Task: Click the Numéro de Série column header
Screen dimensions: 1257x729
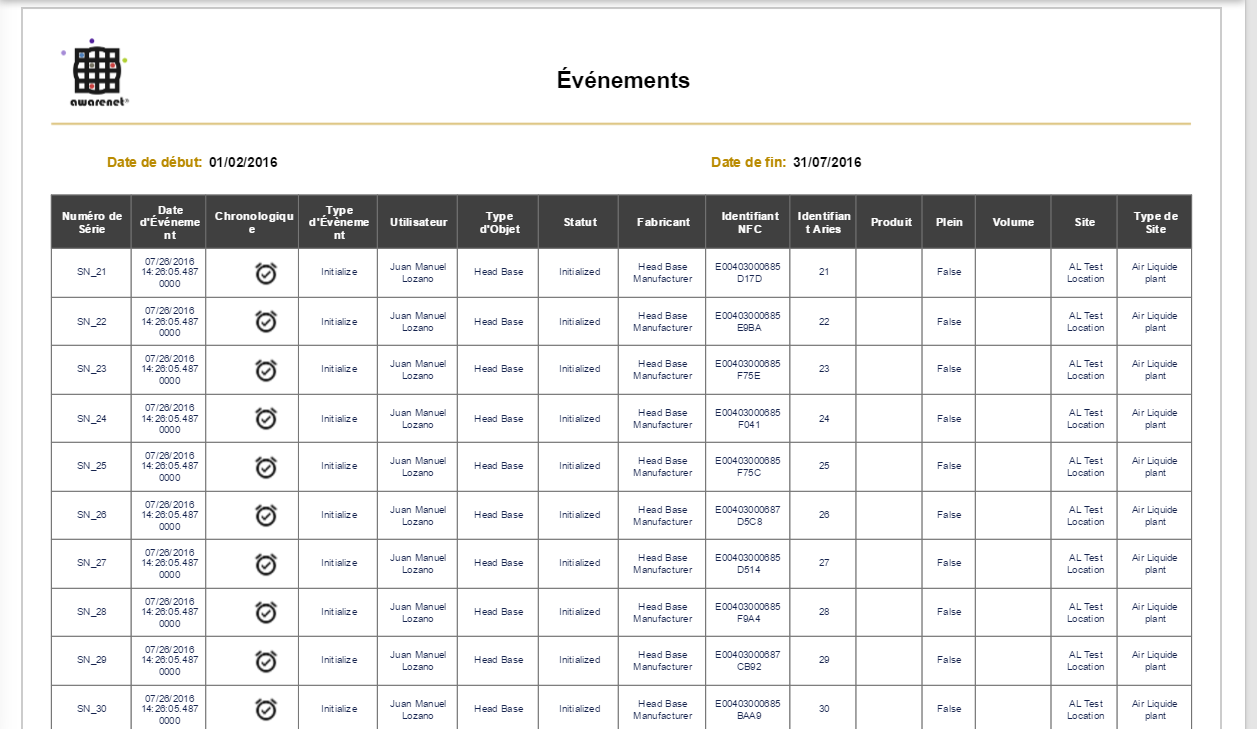Action: point(91,222)
